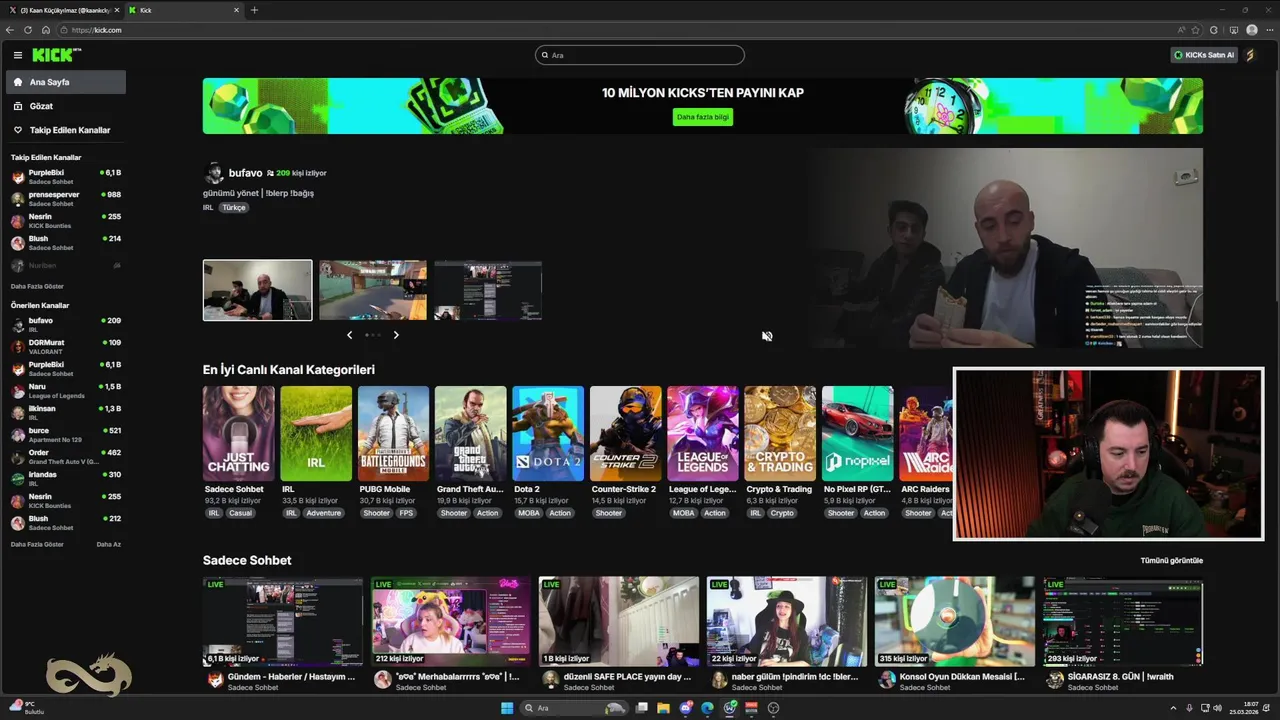The width and height of the screenshot is (1280, 720).
Task: Select the second featured stream thumbnail
Action: tap(373, 290)
